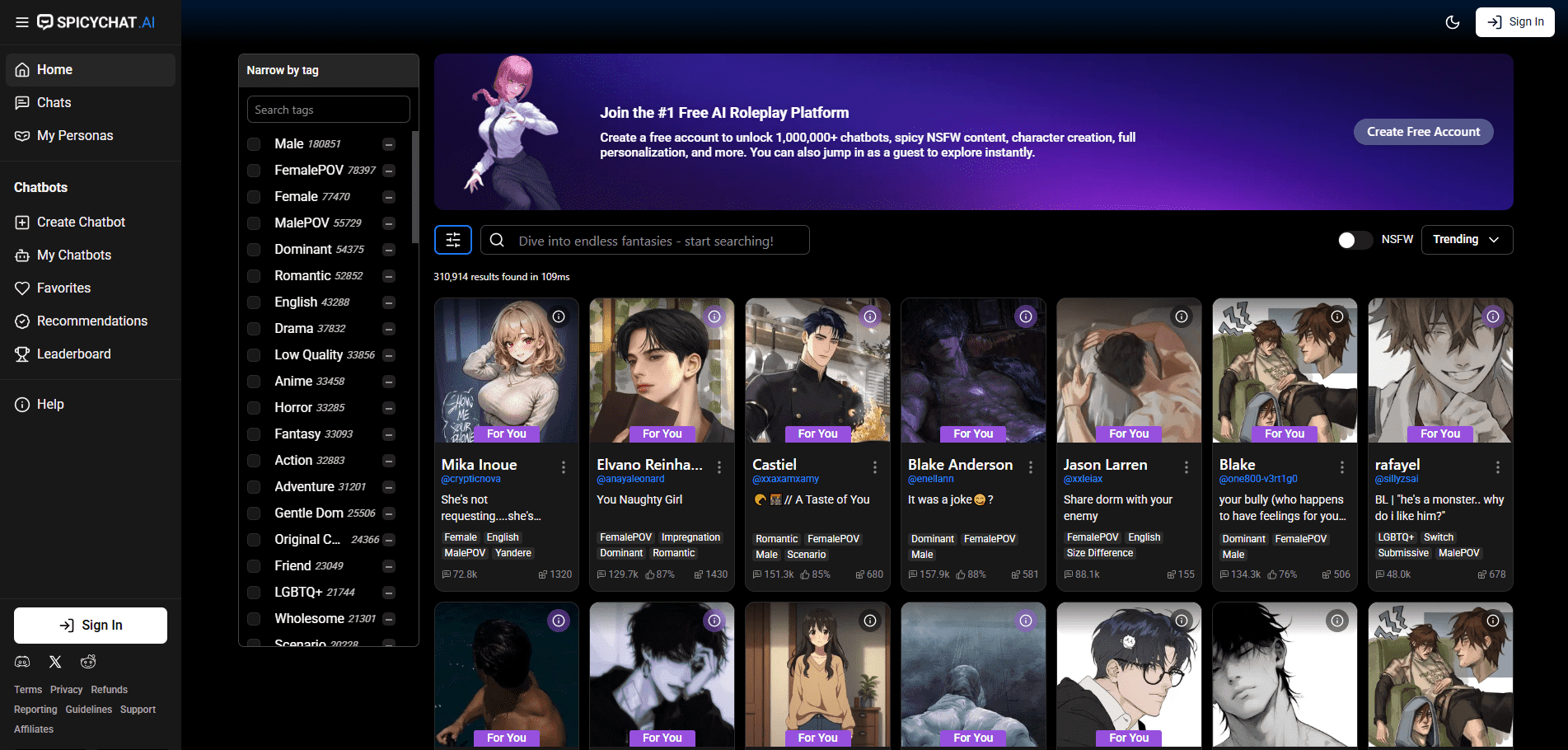The height and width of the screenshot is (750, 1568).
Task: Open My Chatbots in sidebar
Action: [91, 255]
